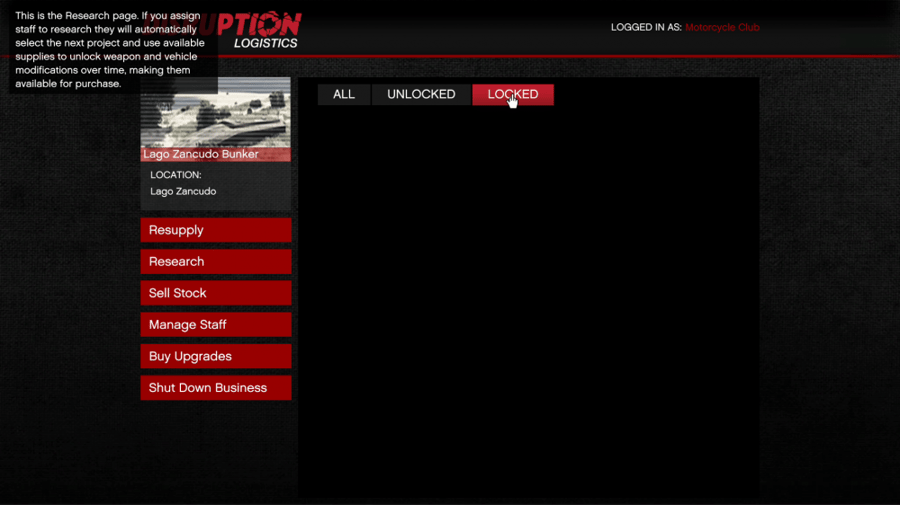Screen dimensions: 900x505
Task: Click the Motorcycle Club login name
Action: (722, 28)
